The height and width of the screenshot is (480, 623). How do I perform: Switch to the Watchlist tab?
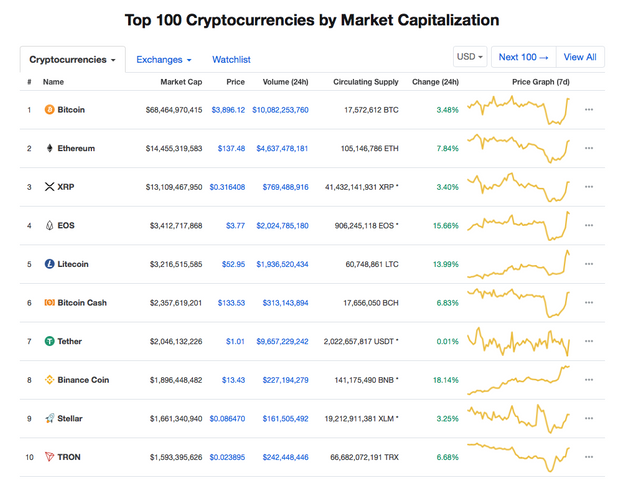click(x=231, y=60)
